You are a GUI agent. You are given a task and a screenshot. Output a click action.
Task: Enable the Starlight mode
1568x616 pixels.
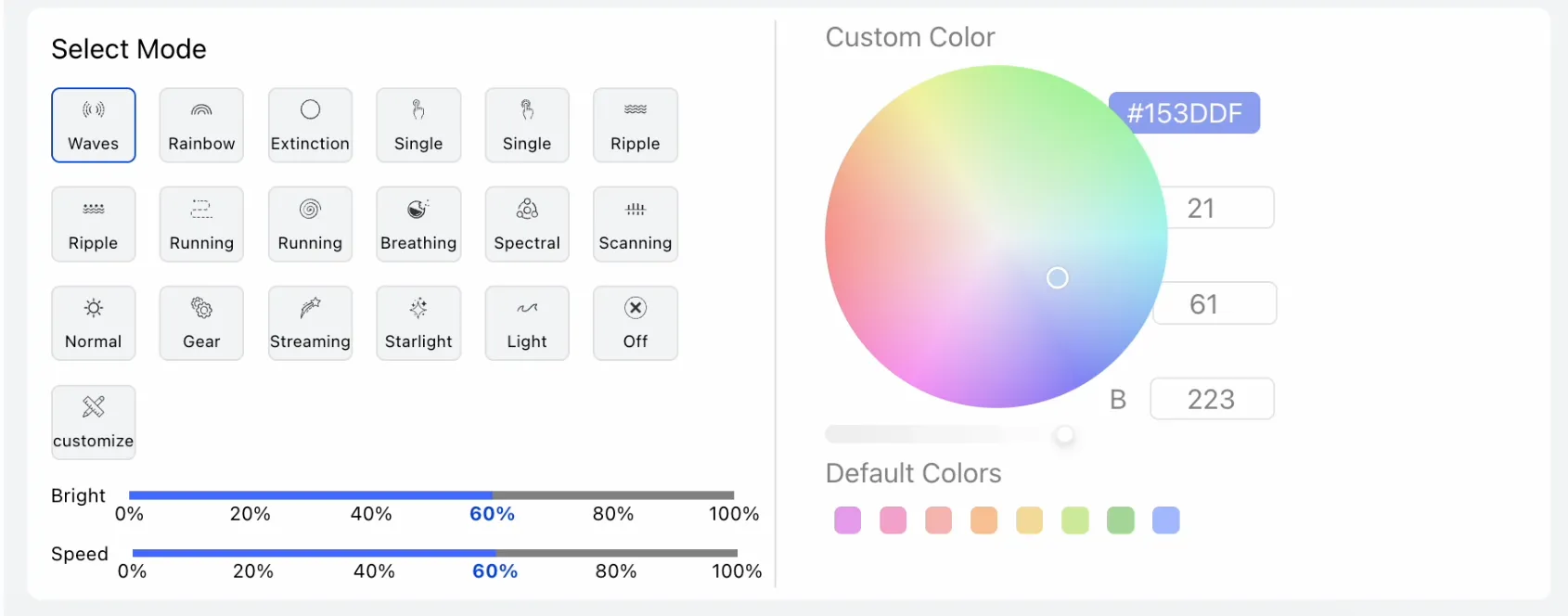[x=418, y=323]
